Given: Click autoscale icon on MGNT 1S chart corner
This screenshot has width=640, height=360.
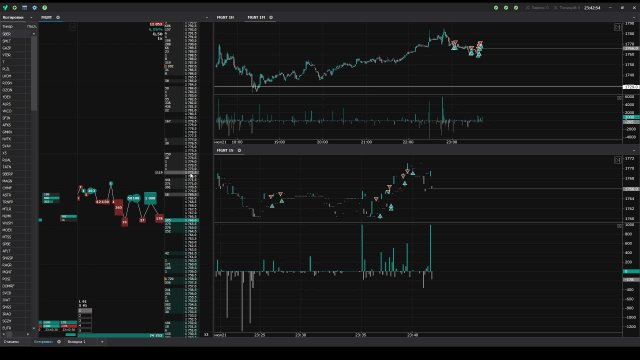Looking at the screenshot, I should [x=618, y=160].
